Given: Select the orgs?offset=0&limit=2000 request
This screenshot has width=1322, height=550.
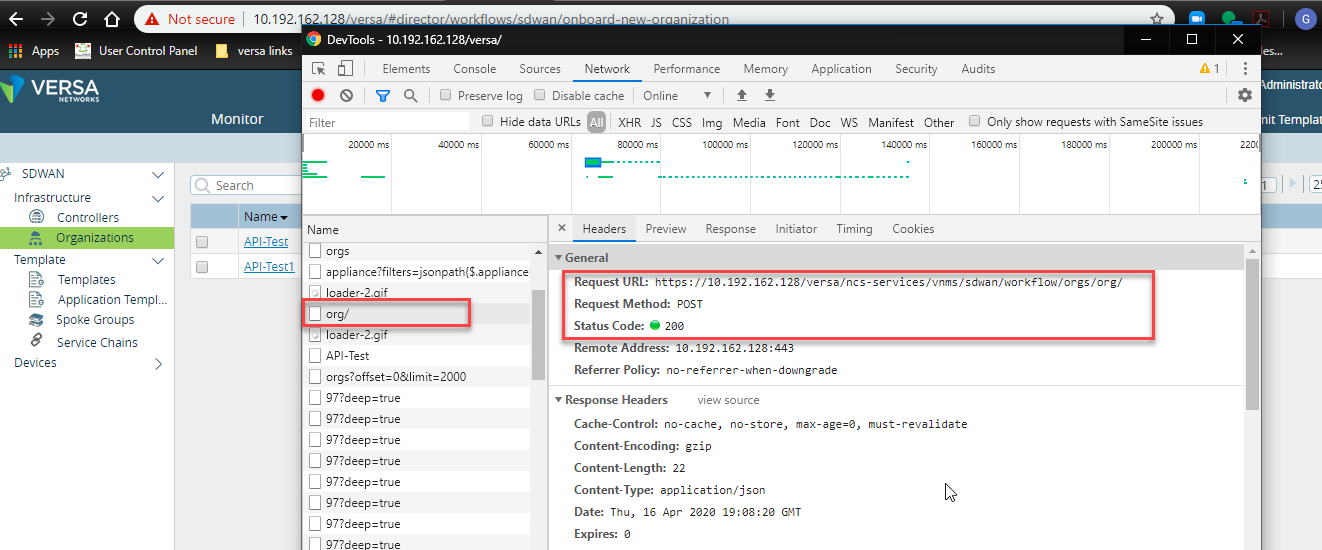Looking at the screenshot, I should coord(417,377).
